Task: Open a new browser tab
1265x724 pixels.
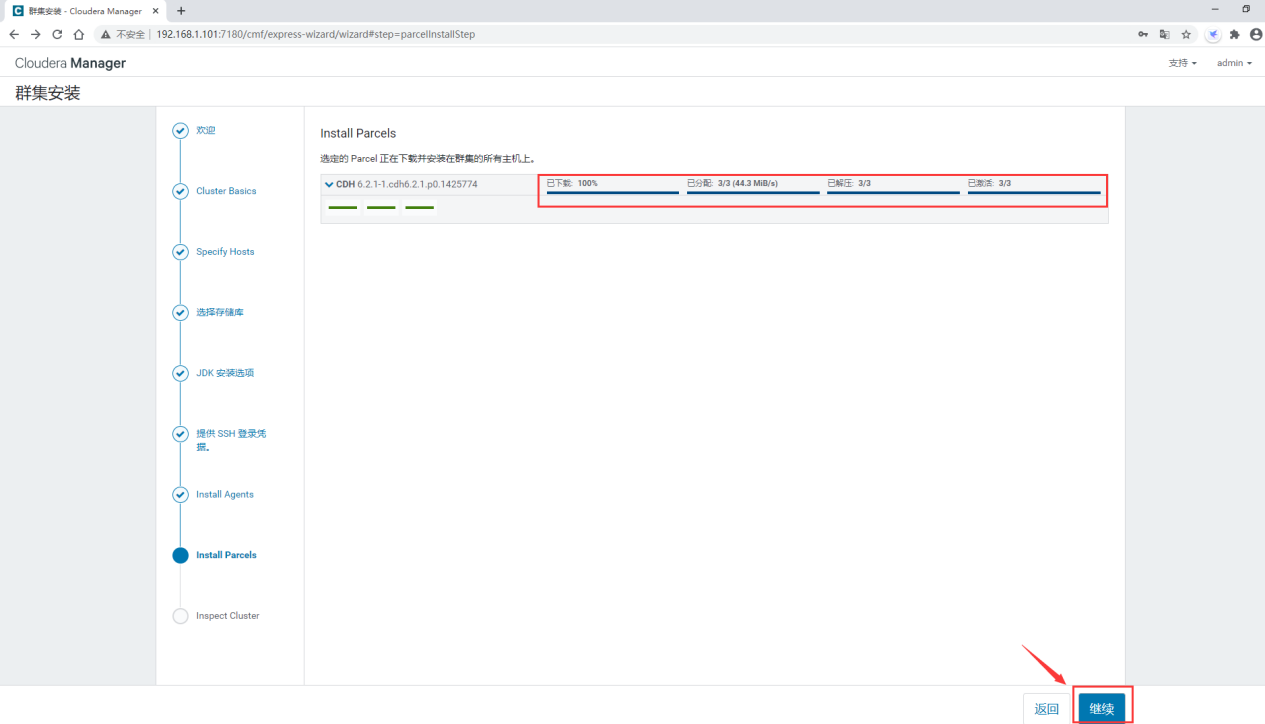Action: tap(181, 11)
